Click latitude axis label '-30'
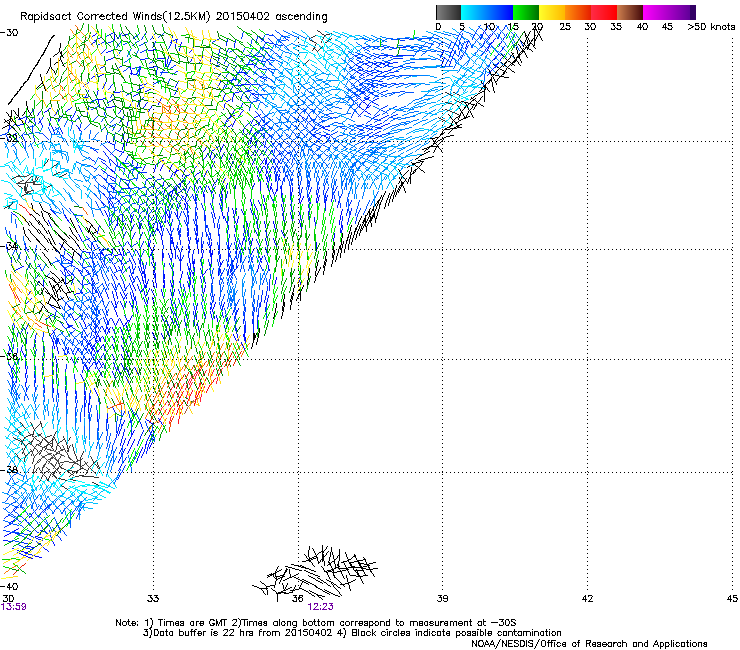Image resolution: width=740 pixels, height=650 pixels. (9, 33)
